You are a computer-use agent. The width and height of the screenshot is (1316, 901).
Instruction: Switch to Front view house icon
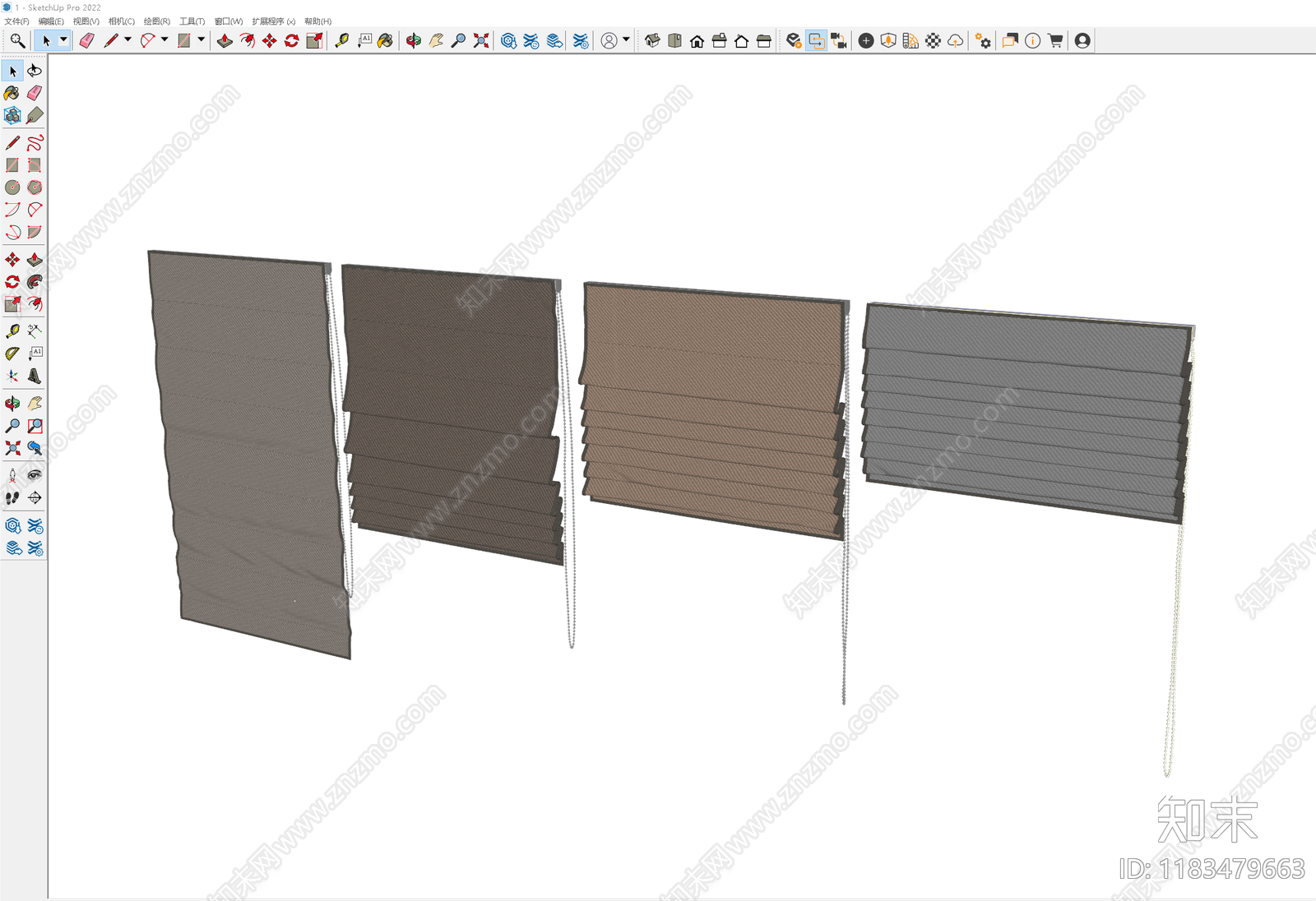click(697, 40)
